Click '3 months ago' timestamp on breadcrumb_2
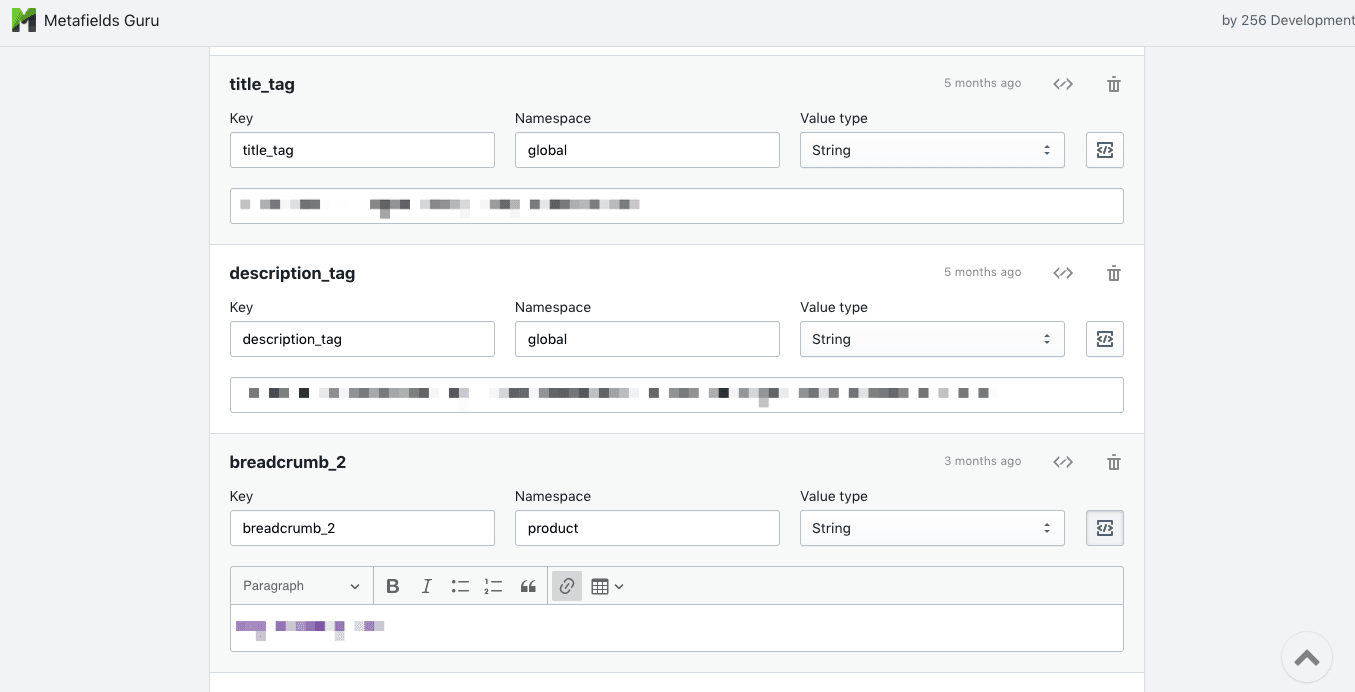This screenshot has height=692, width=1355. pos(983,461)
